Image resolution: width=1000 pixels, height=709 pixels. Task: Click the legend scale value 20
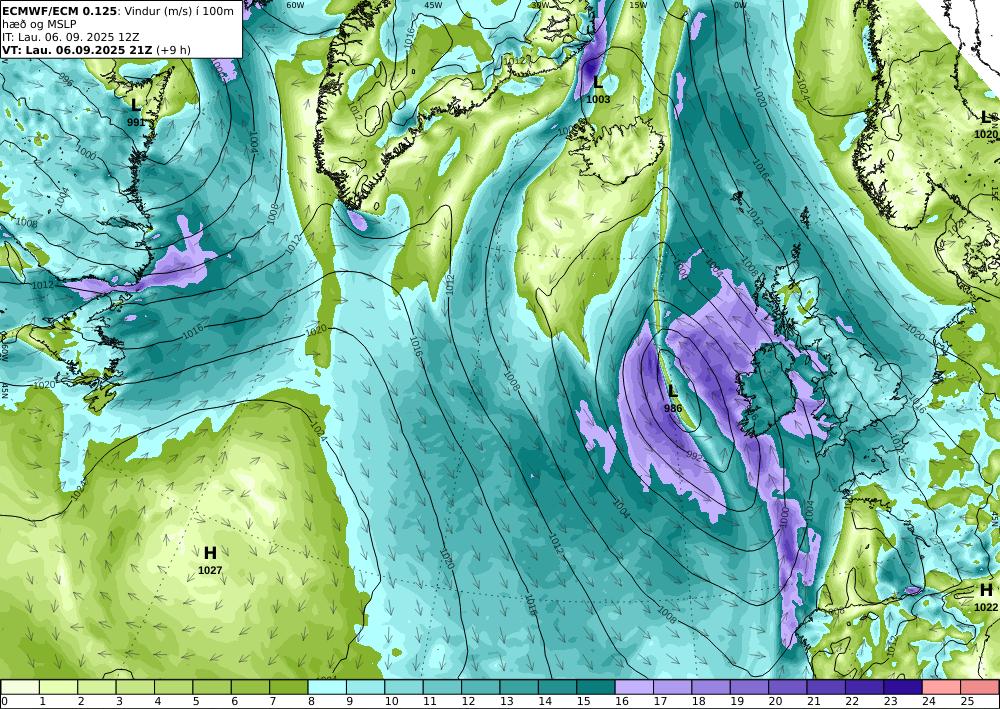tap(775, 702)
